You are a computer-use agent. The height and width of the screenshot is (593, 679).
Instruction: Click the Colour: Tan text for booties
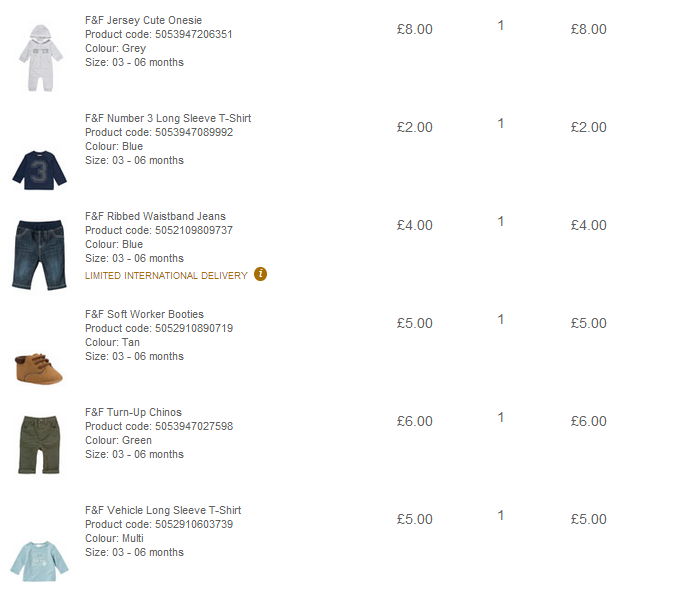tap(112, 342)
